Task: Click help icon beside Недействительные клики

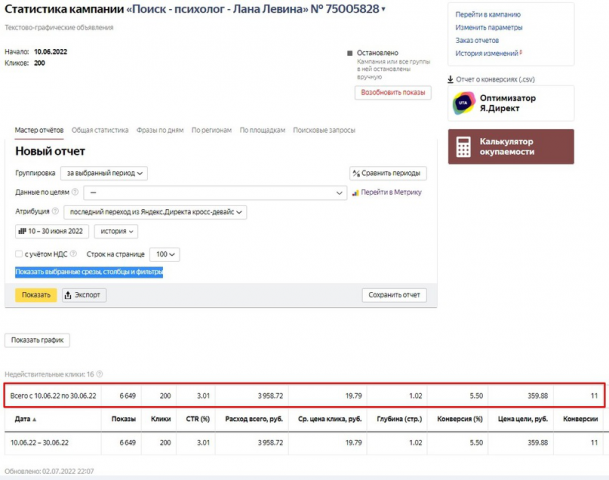Action: coord(99,374)
